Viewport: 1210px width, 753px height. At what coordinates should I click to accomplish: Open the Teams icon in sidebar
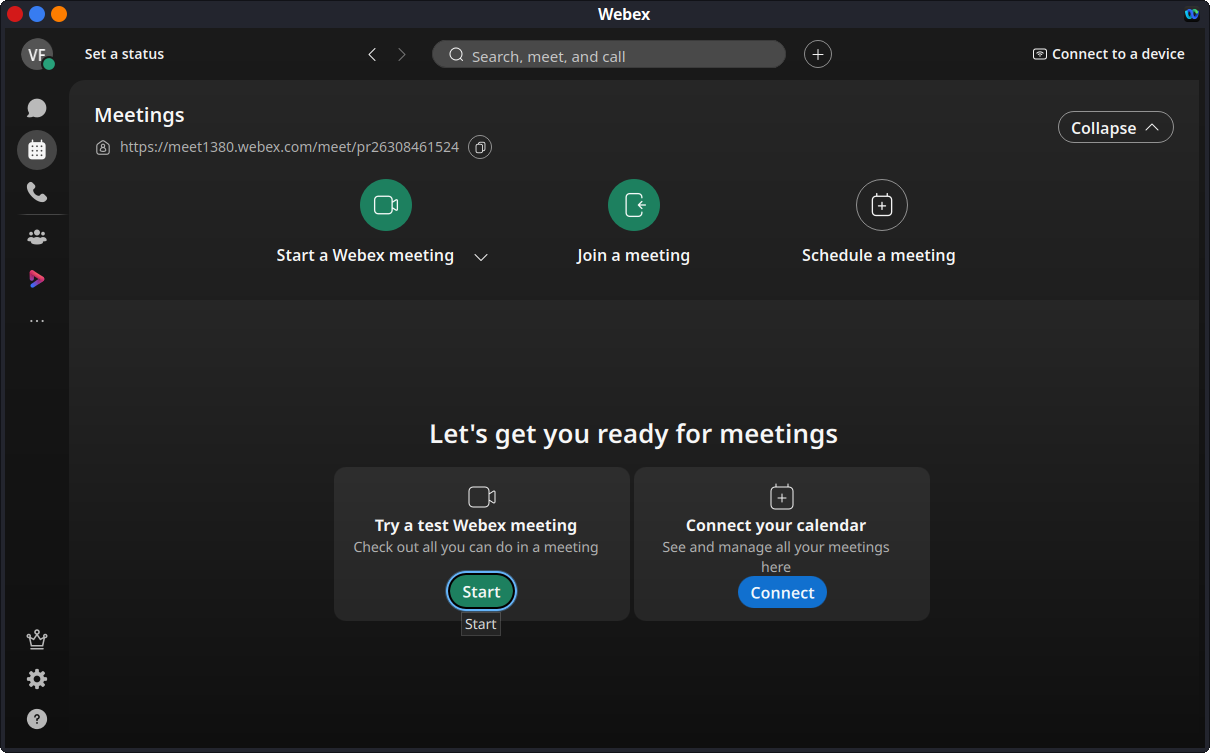click(x=37, y=237)
